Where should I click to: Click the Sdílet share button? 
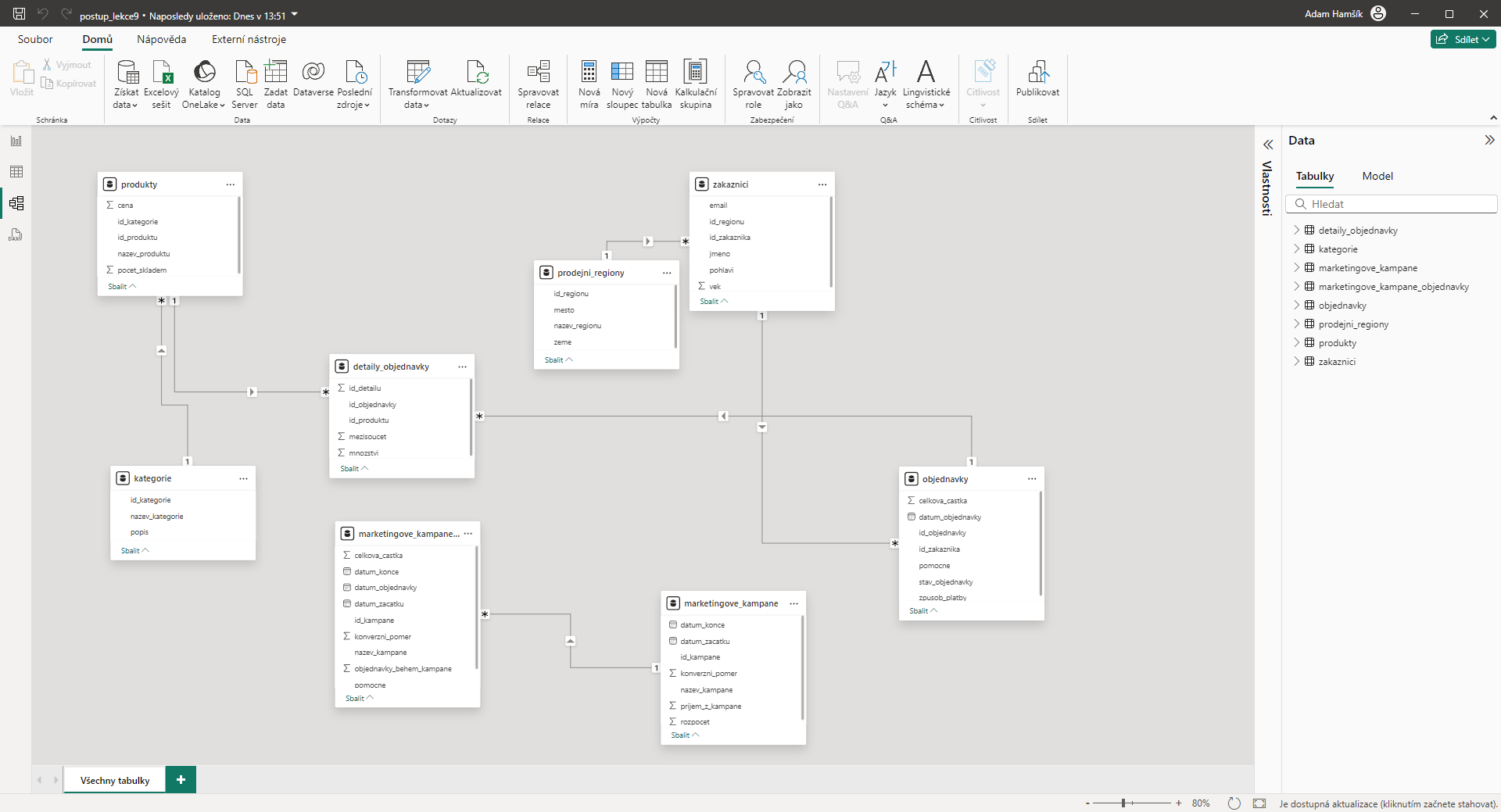[1463, 39]
